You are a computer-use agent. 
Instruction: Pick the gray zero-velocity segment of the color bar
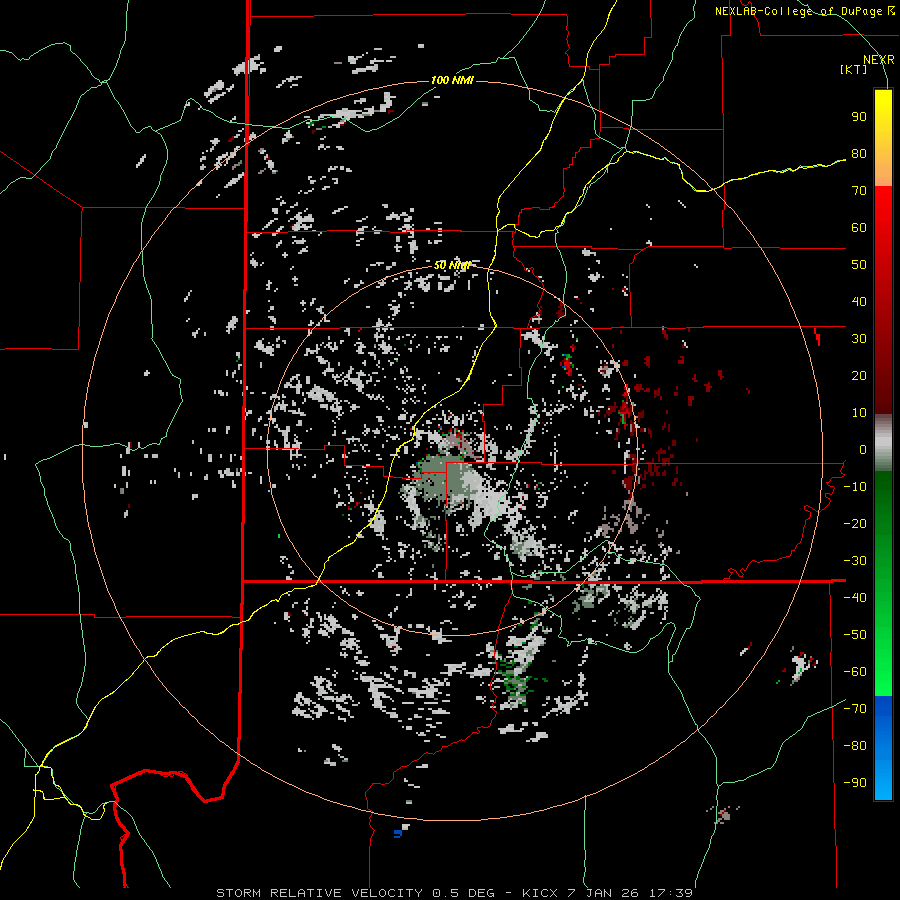pyautogui.click(x=883, y=443)
